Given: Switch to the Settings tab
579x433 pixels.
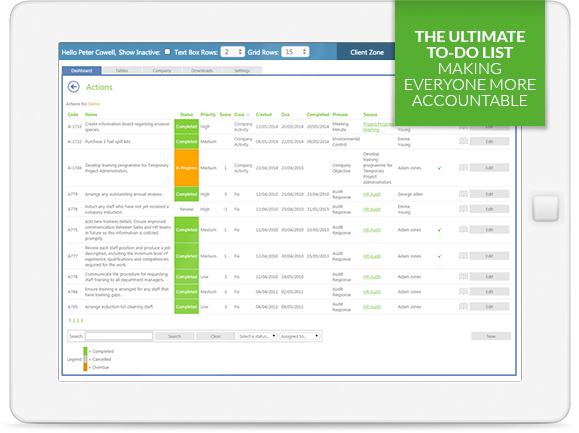Looking at the screenshot, I should point(242,71).
